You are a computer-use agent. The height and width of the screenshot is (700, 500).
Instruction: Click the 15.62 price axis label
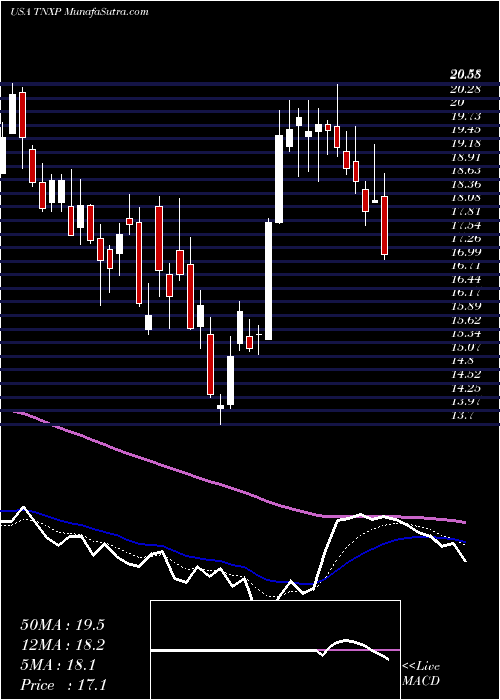click(466, 321)
